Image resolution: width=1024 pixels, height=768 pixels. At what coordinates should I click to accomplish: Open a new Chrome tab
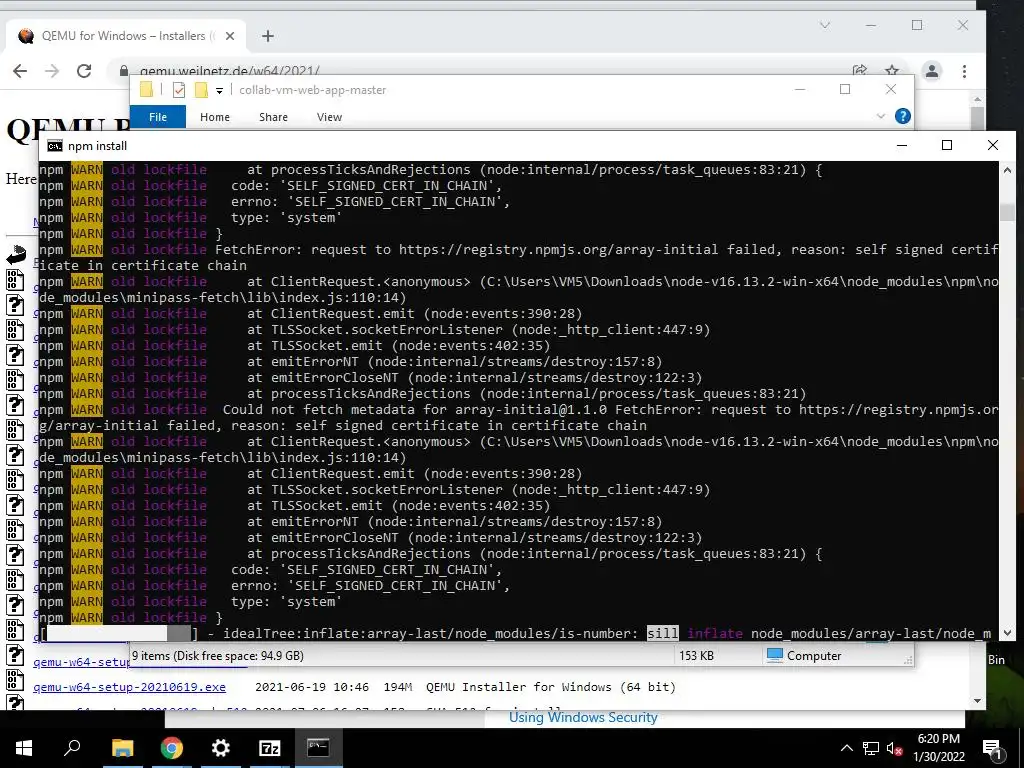pyautogui.click(x=268, y=36)
